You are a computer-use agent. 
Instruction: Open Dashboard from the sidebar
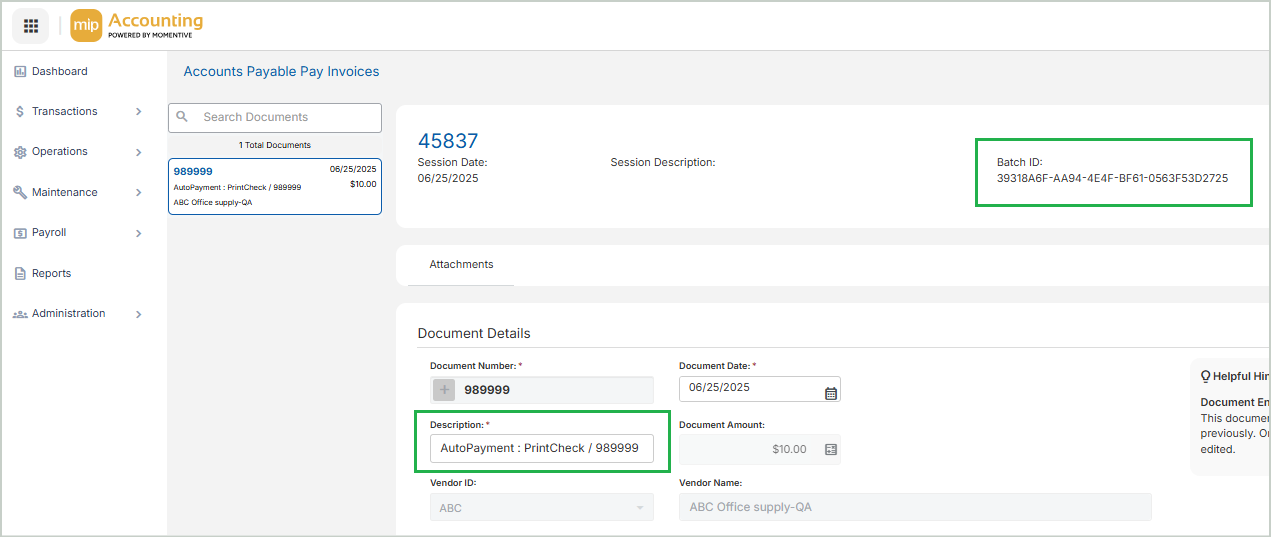(x=59, y=72)
